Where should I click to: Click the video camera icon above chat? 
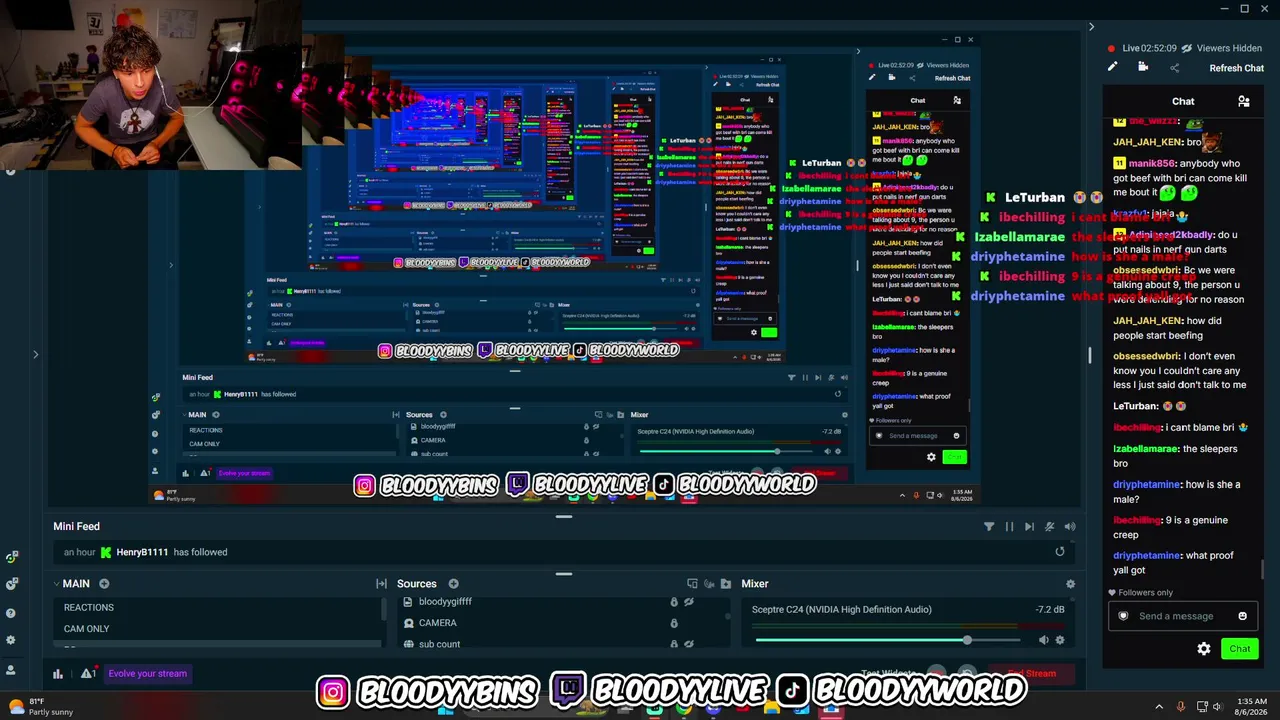click(x=1143, y=67)
